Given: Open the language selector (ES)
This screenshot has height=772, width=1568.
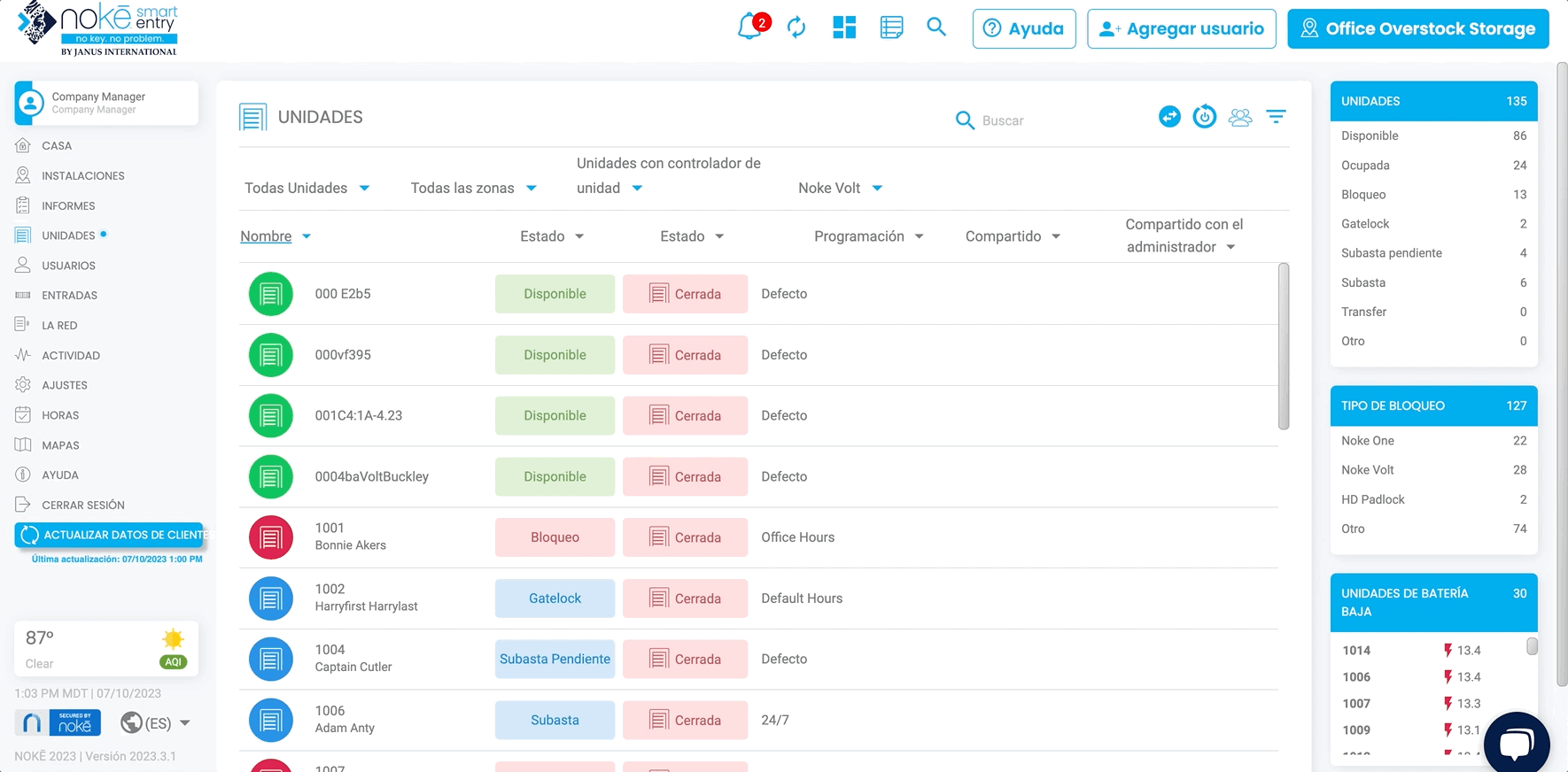Looking at the screenshot, I should pos(157,723).
